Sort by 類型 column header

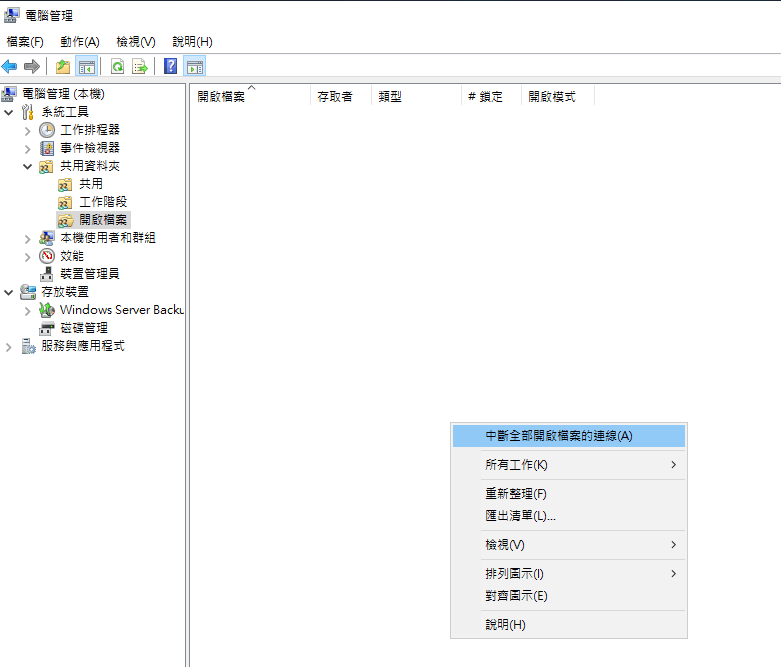tap(416, 96)
